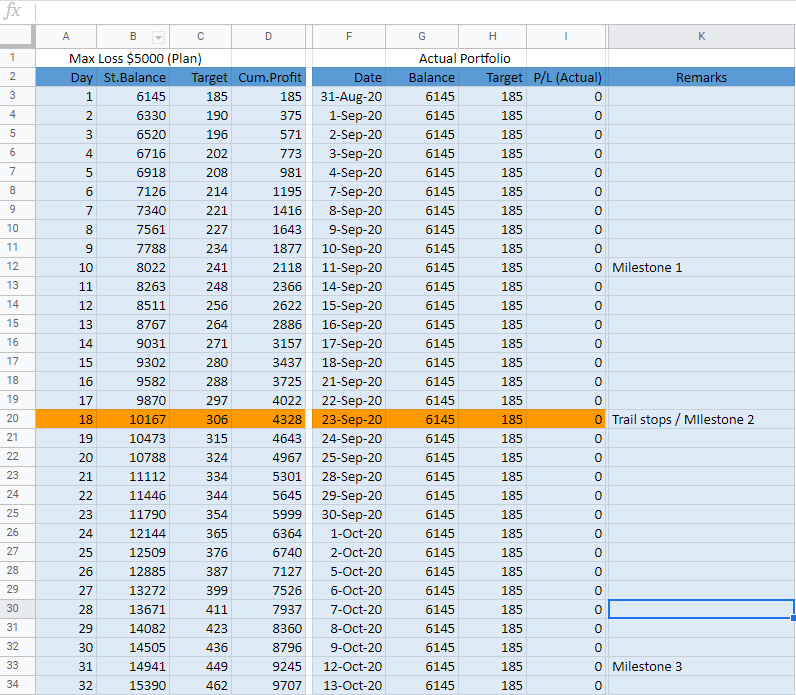Select column I header

click(x=566, y=37)
